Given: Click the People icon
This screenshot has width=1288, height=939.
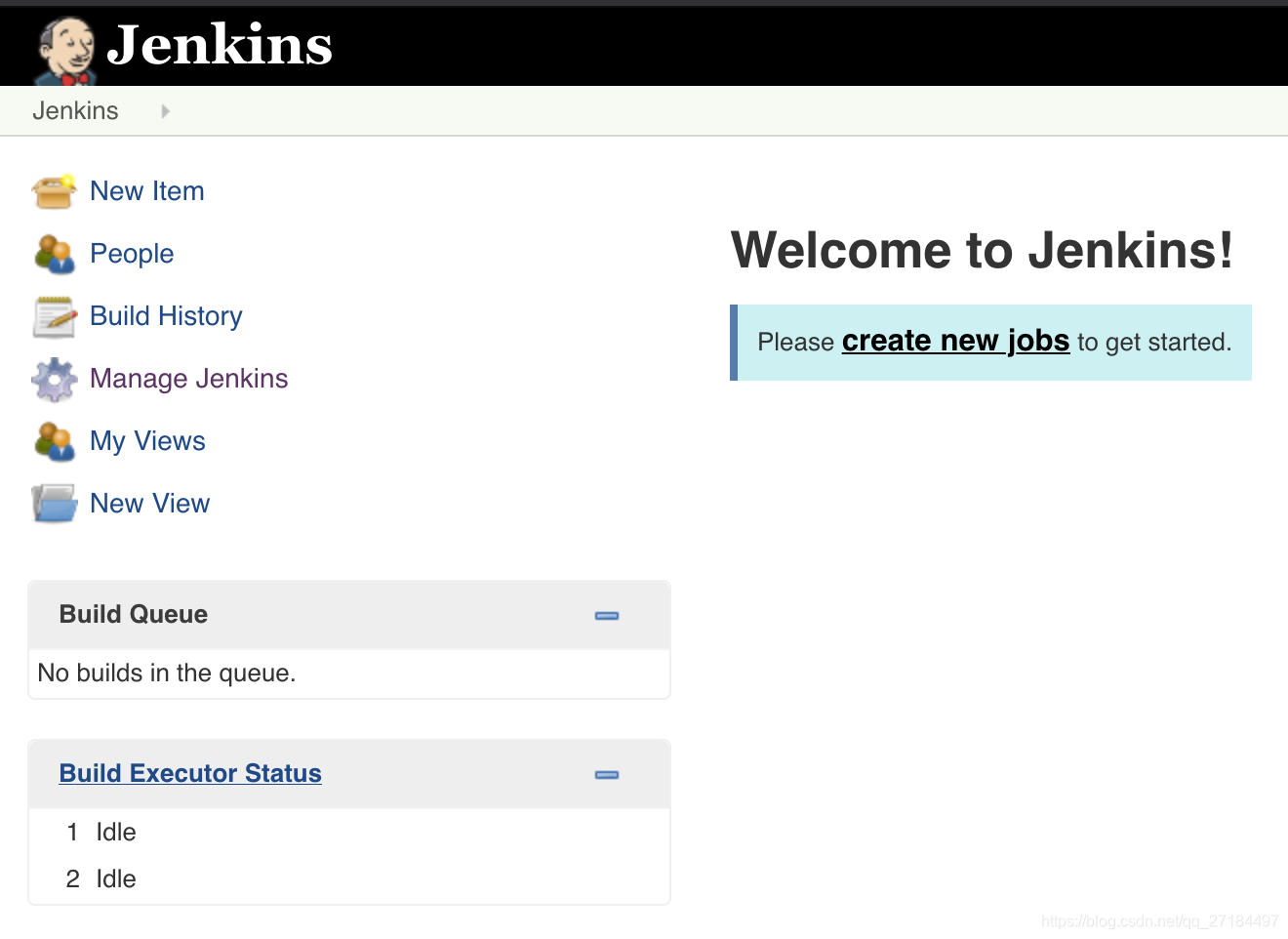Looking at the screenshot, I should point(54,254).
